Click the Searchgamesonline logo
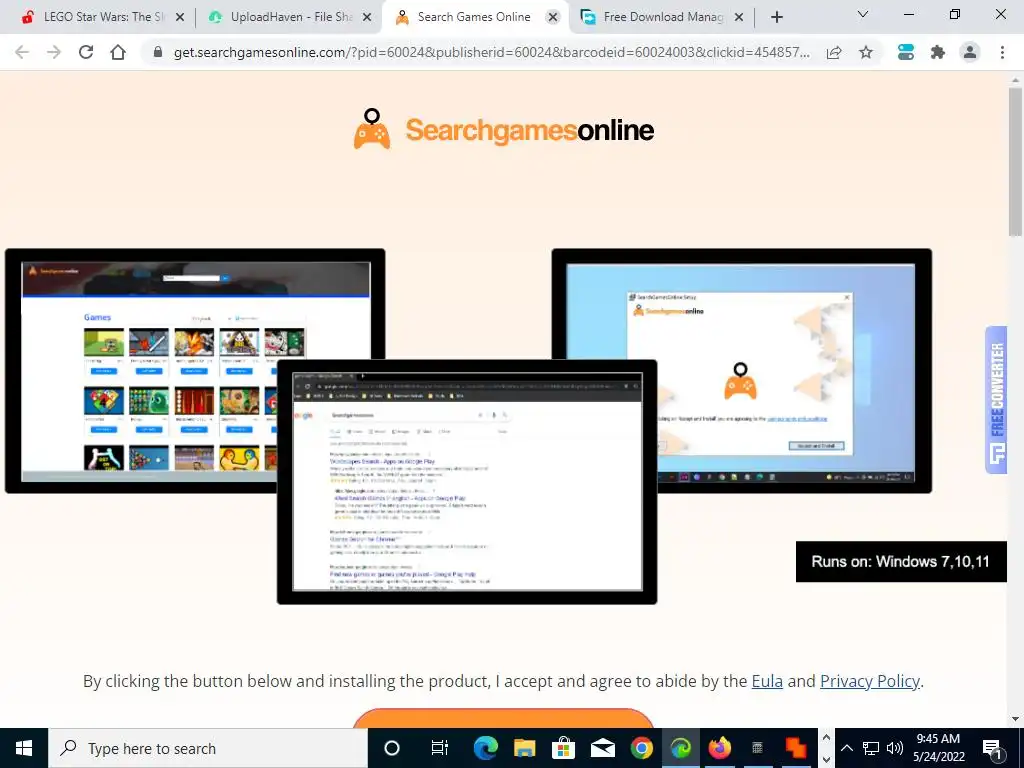 [x=504, y=129]
